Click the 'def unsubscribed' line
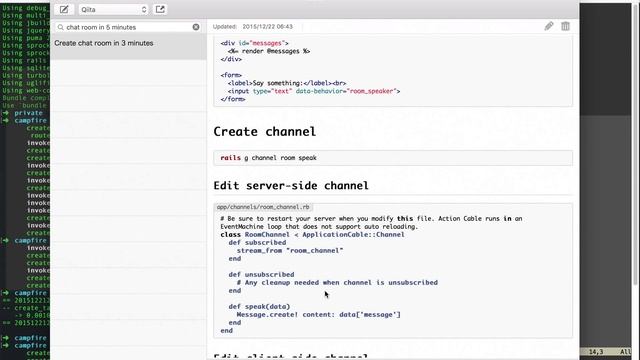The height and width of the screenshot is (360, 640). pyautogui.click(x=261, y=275)
